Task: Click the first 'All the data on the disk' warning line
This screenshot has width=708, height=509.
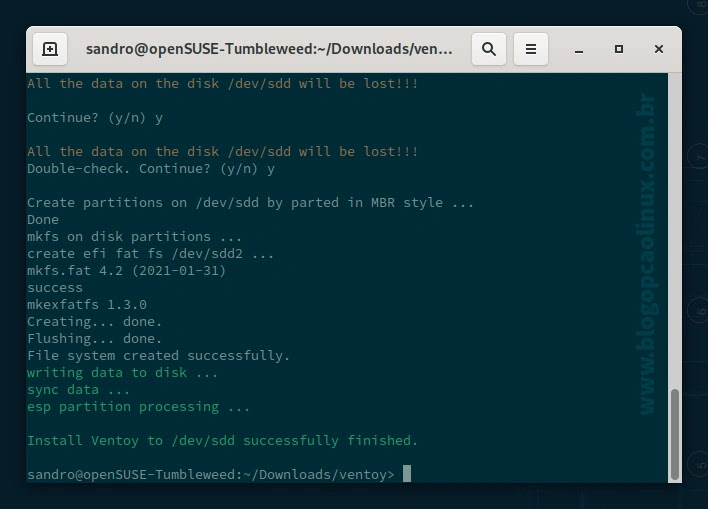Action: pyautogui.click(x=222, y=84)
